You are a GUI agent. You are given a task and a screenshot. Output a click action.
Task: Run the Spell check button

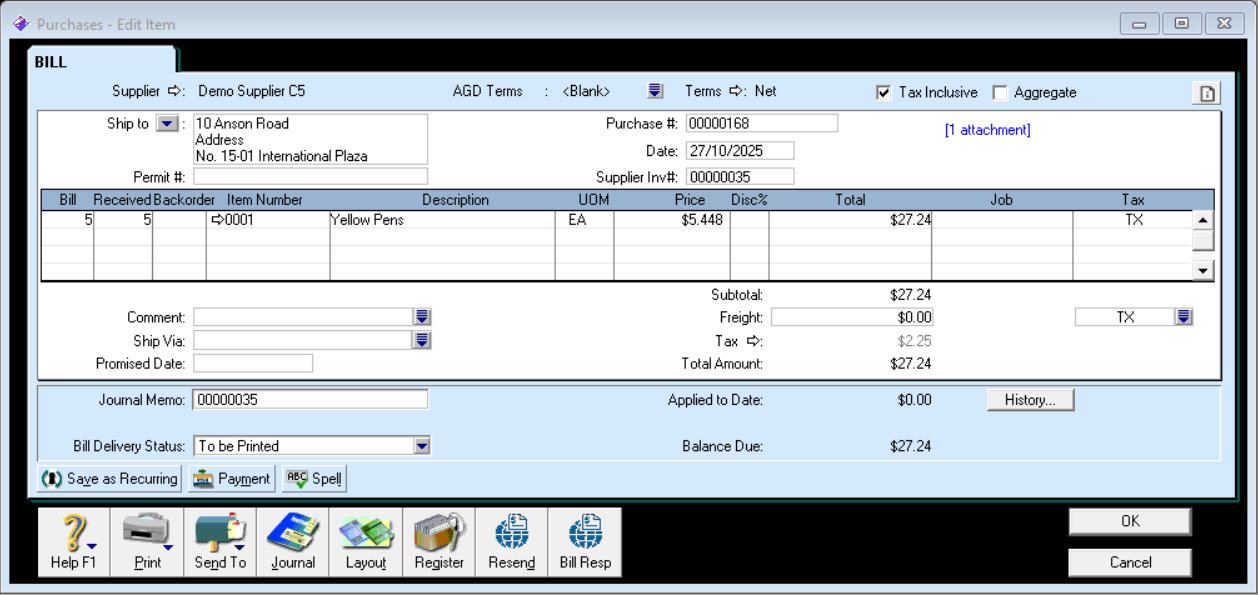314,479
